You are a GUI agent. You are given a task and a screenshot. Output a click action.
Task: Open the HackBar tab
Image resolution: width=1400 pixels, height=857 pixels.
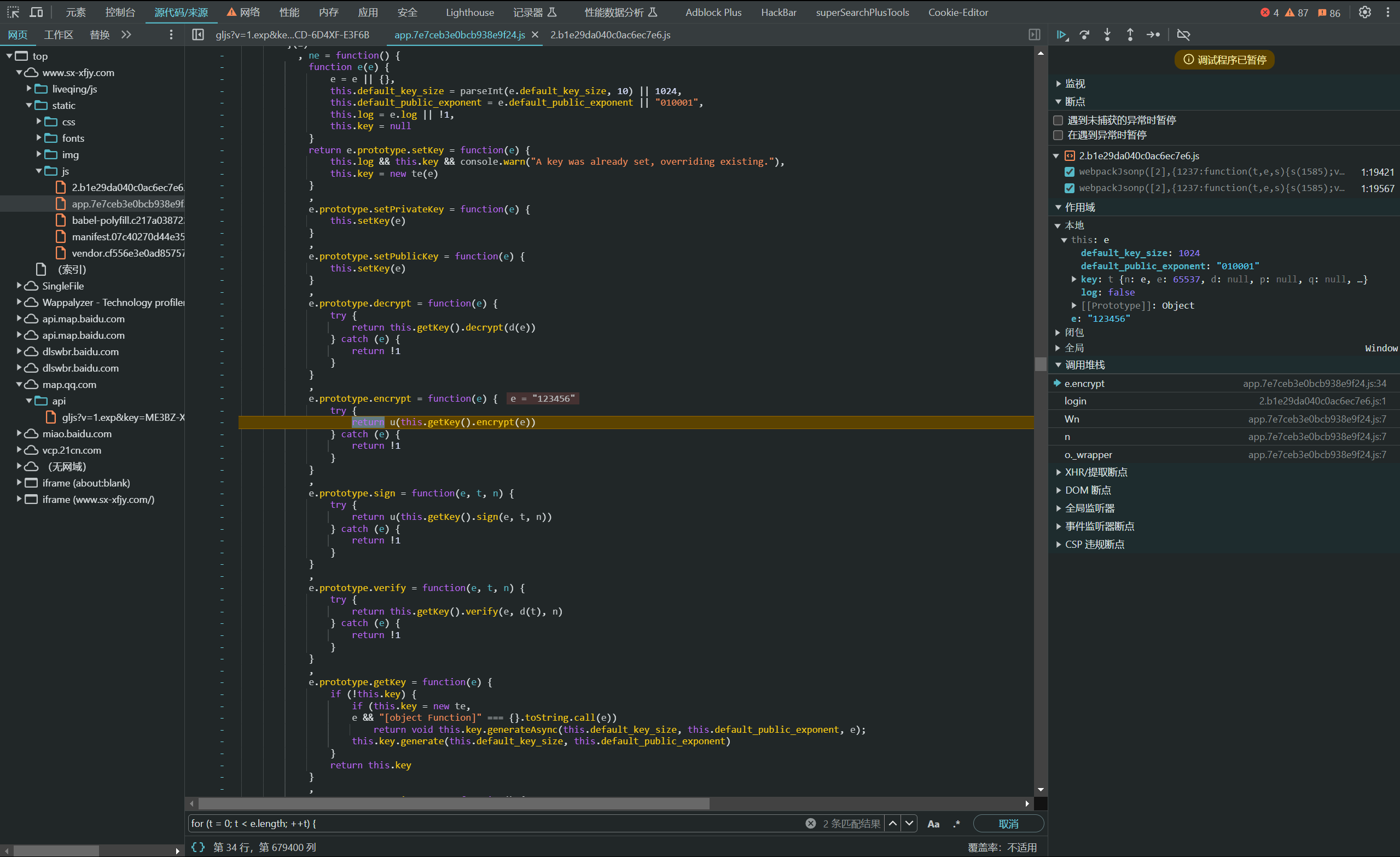point(779,13)
